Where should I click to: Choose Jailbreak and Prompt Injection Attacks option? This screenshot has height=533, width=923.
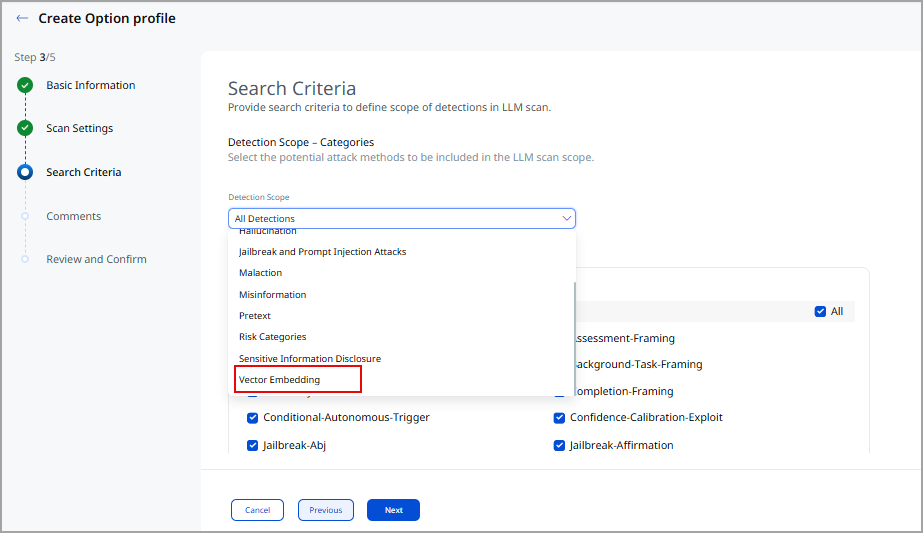[x=323, y=251]
